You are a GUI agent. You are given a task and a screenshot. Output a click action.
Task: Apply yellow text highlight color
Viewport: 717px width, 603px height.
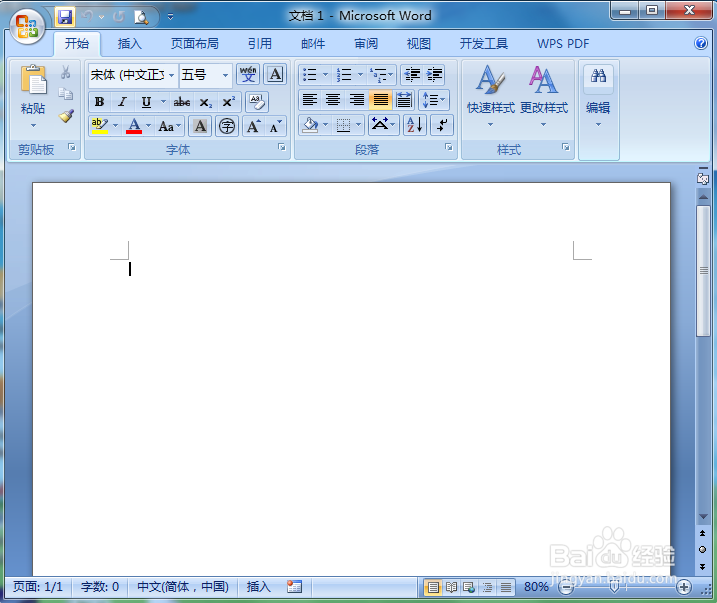[100, 126]
